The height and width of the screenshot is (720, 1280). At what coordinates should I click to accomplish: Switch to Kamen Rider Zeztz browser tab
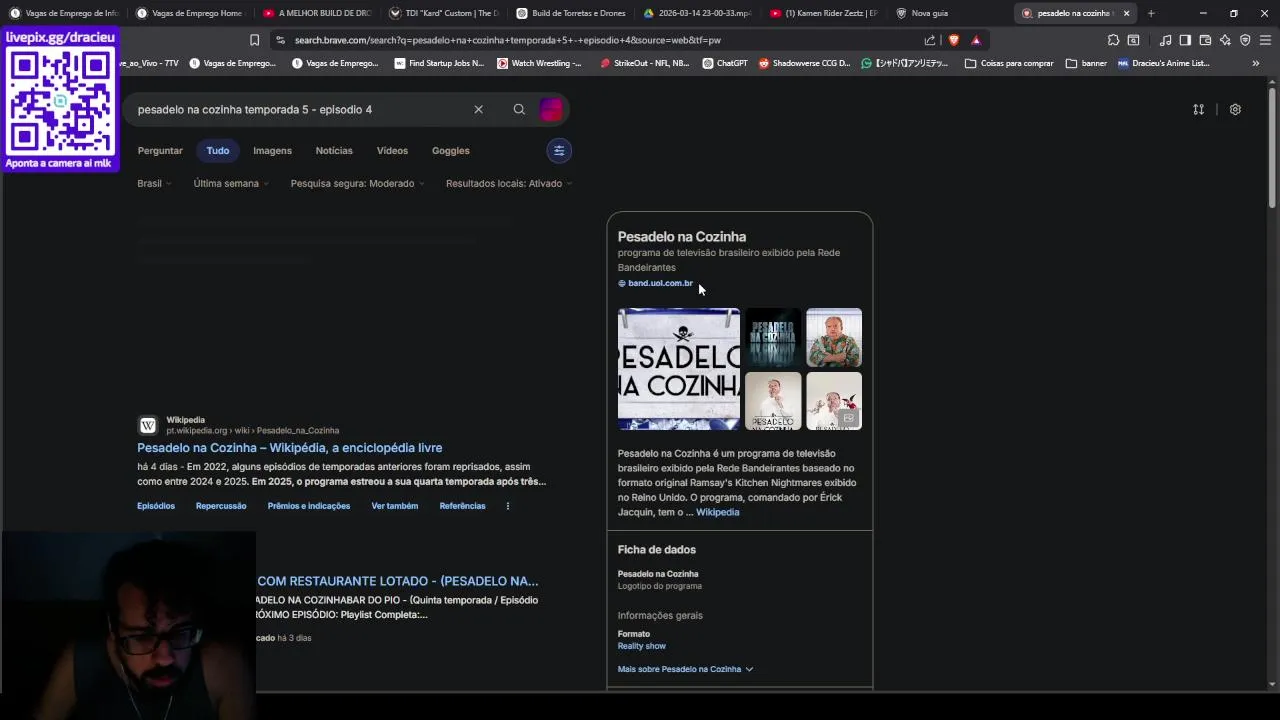click(x=824, y=13)
